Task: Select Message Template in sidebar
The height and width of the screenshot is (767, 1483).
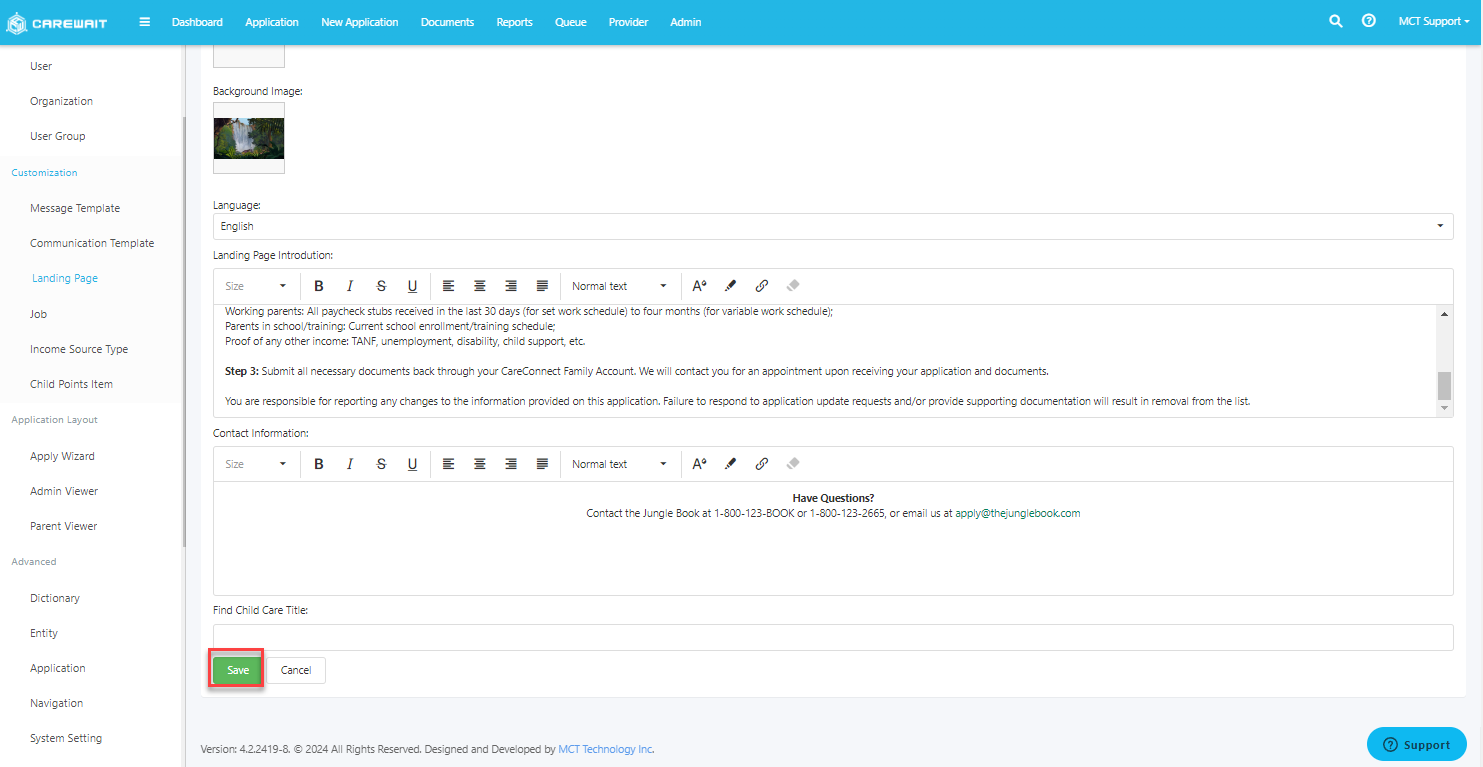Action: 75,208
